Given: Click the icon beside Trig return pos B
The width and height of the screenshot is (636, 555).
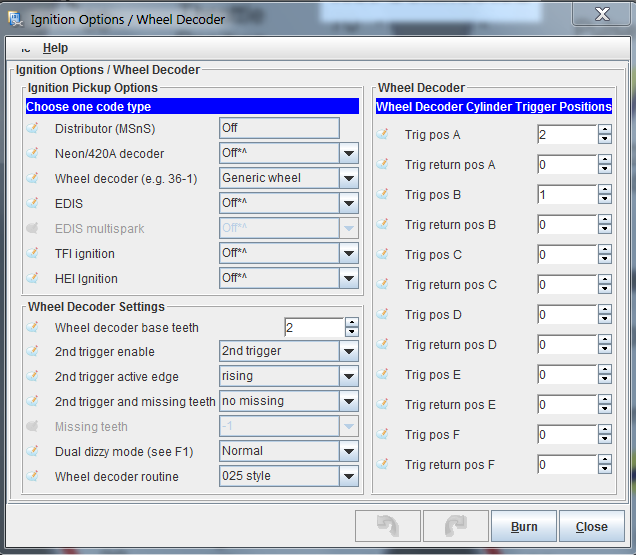Looking at the screenshot, I should pos(382,224).
